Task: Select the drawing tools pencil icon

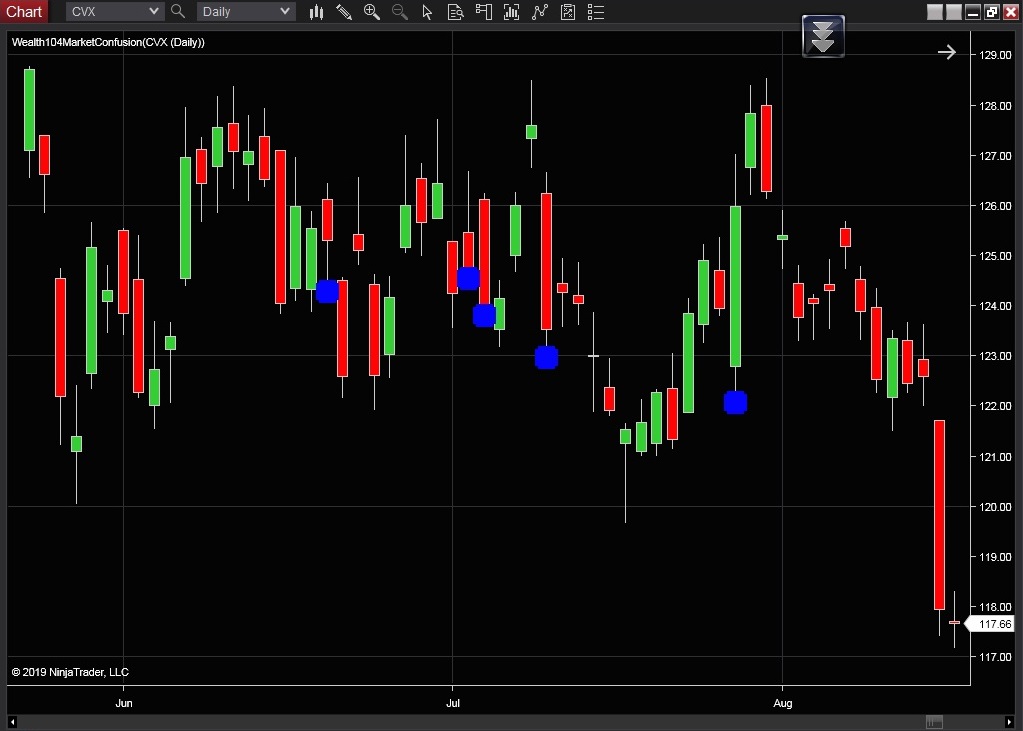Action: coord(344,12)
